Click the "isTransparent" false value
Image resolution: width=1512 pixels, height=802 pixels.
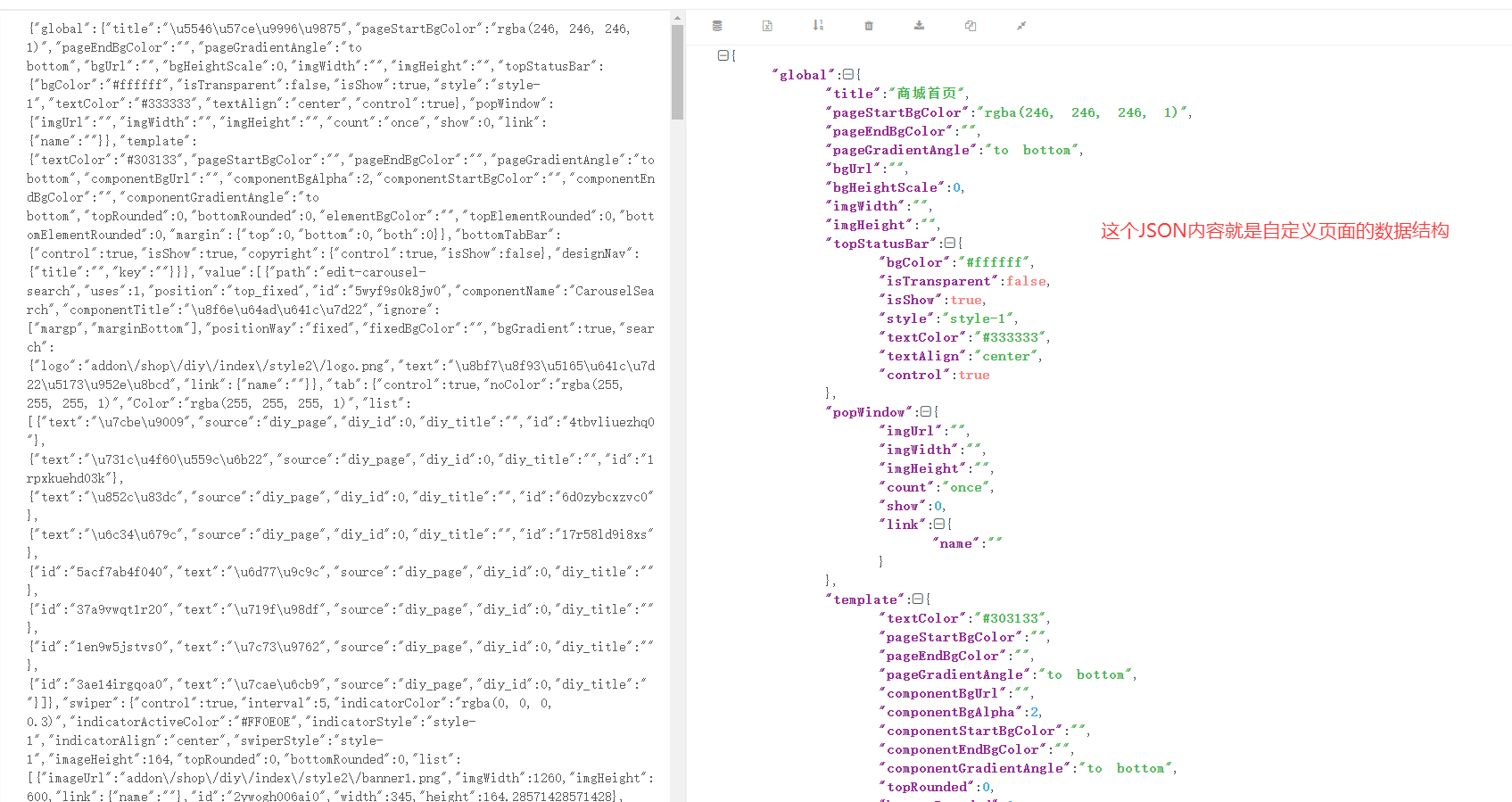click(1026, 281)
